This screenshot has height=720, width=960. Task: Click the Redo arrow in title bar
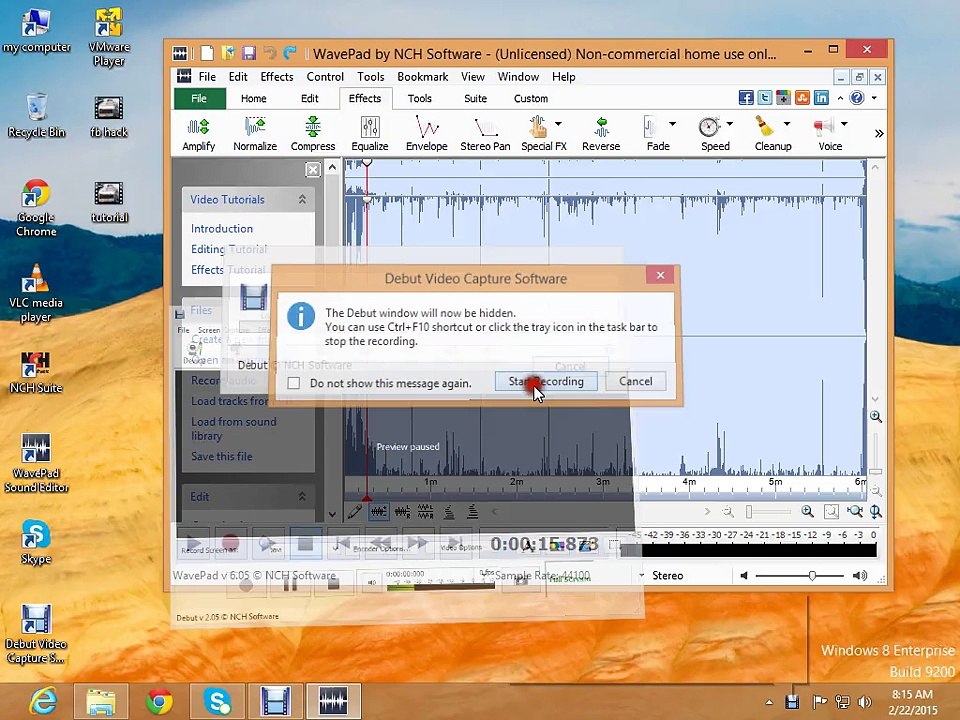click(x=290, y=53)
